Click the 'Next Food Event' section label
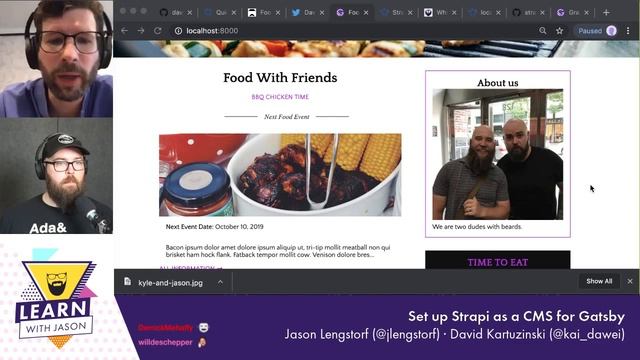Screen dimensions: 640x360 point(287,117)
